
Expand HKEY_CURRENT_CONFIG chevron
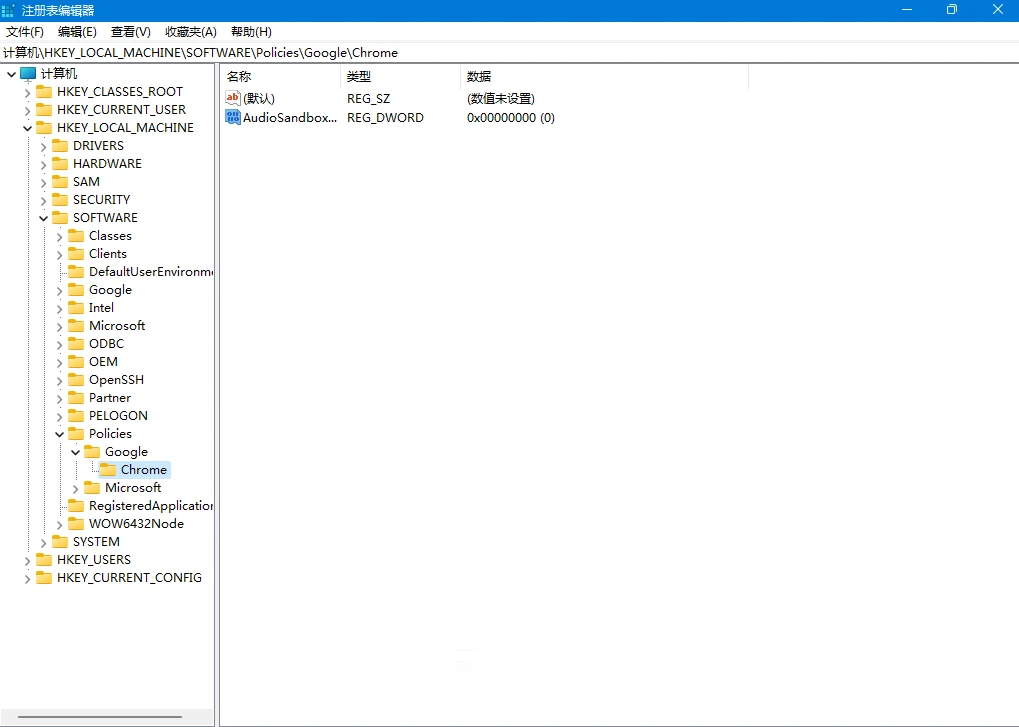[27, 578]
